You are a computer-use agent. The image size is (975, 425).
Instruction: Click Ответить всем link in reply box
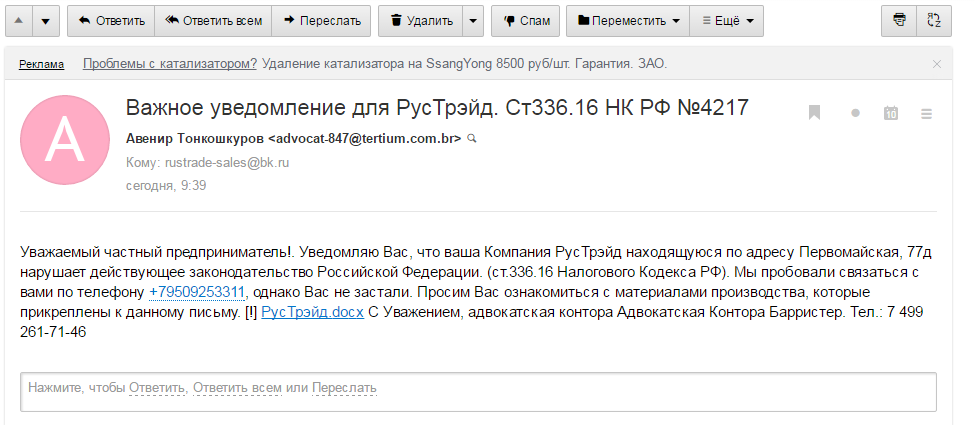[x=238, y=388]
